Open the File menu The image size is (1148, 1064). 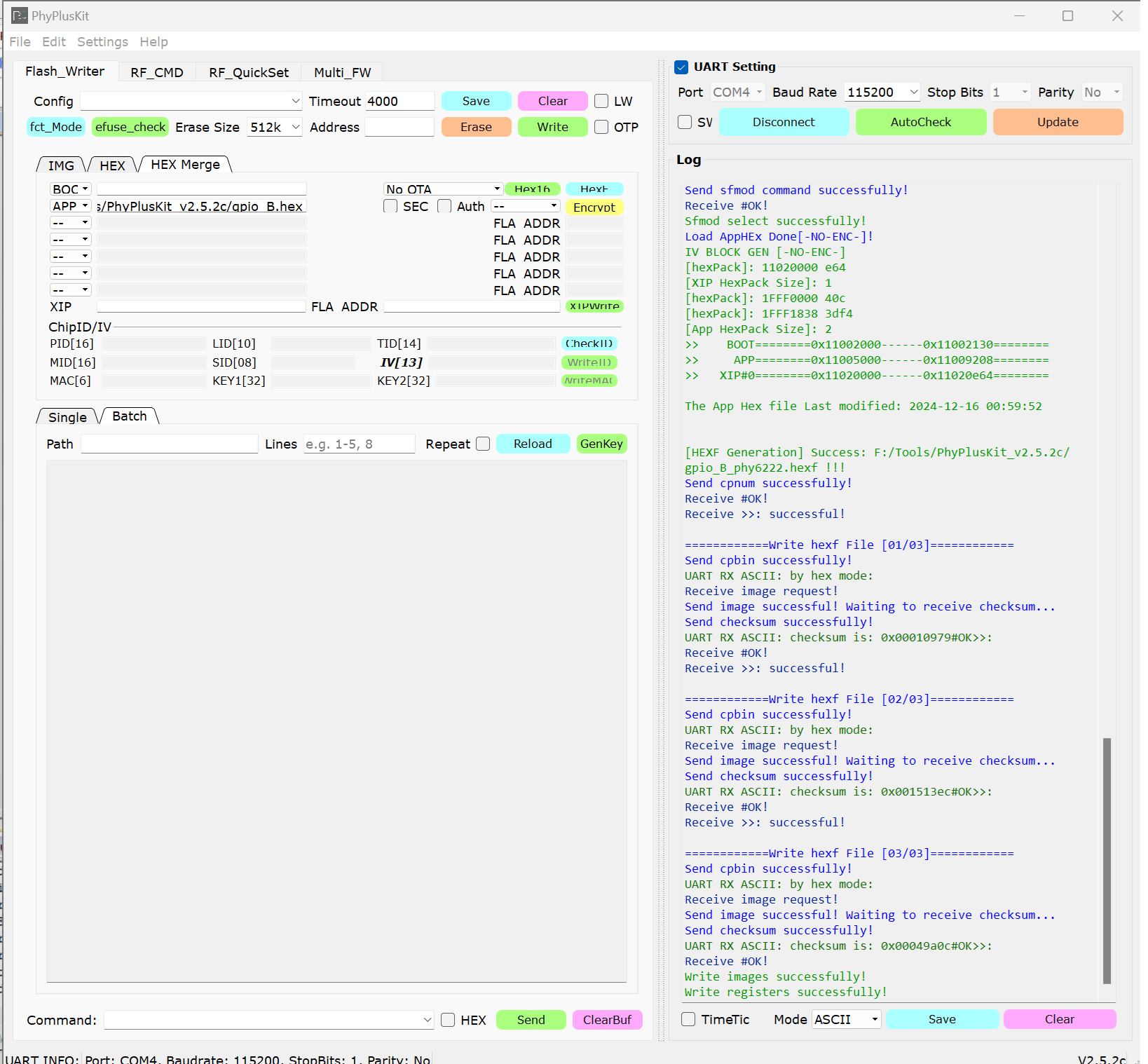pyautogui.click(x=20, y=42)
